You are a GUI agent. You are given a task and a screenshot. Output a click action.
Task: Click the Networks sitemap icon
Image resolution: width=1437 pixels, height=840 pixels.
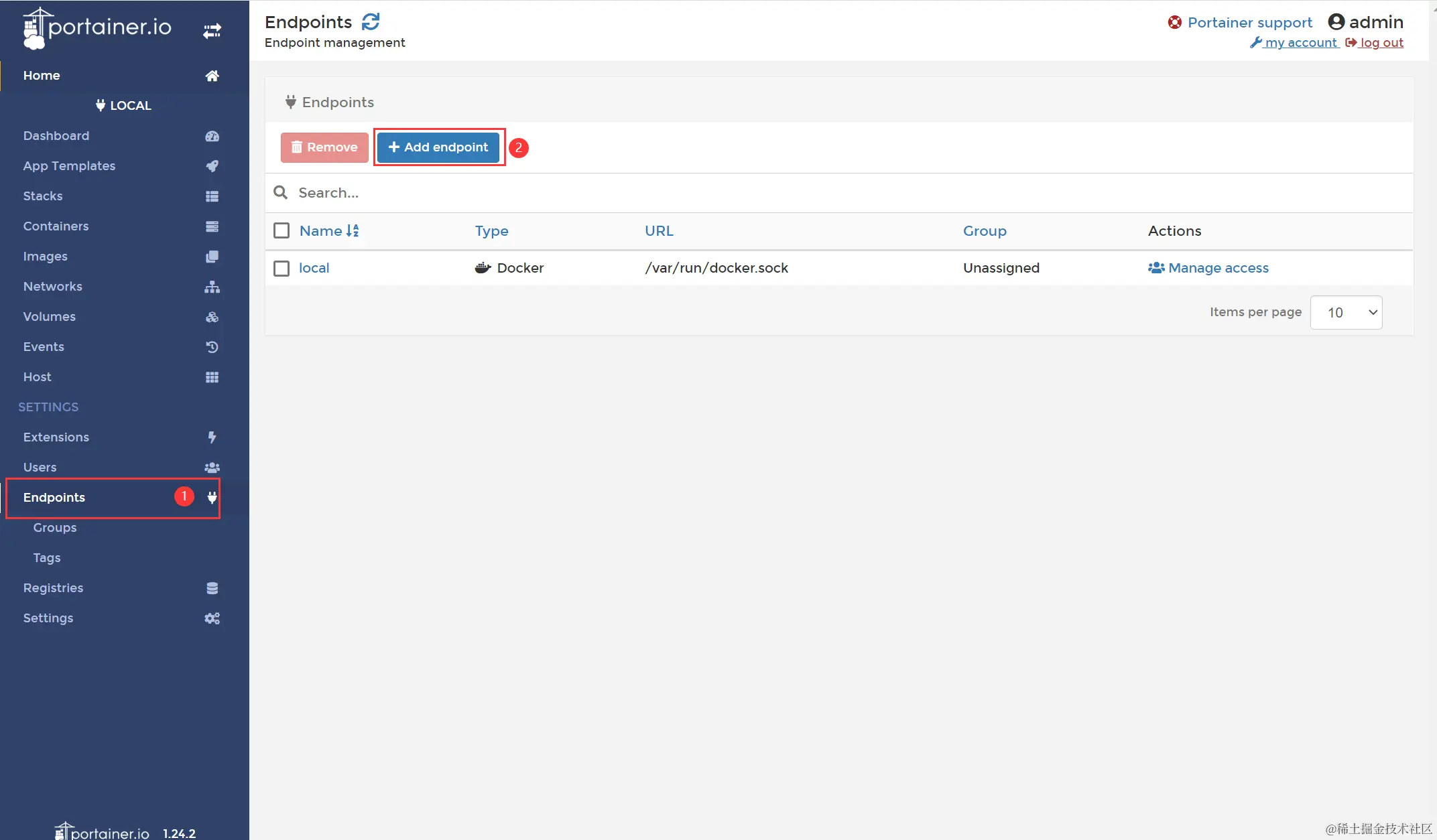[212, 287]
